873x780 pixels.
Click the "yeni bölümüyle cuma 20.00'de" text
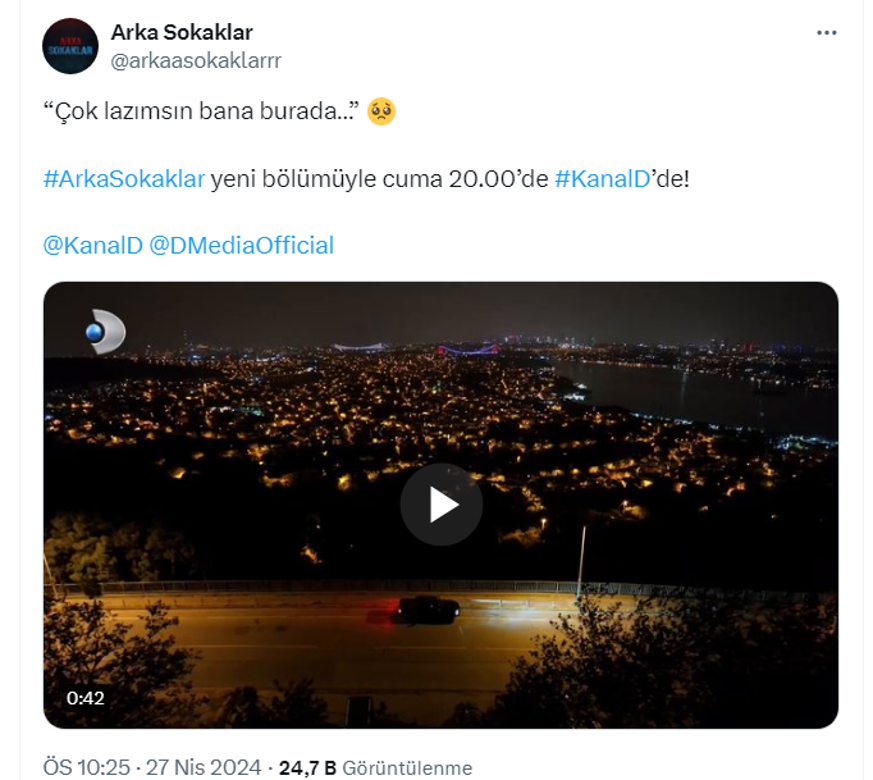point(380,179)
